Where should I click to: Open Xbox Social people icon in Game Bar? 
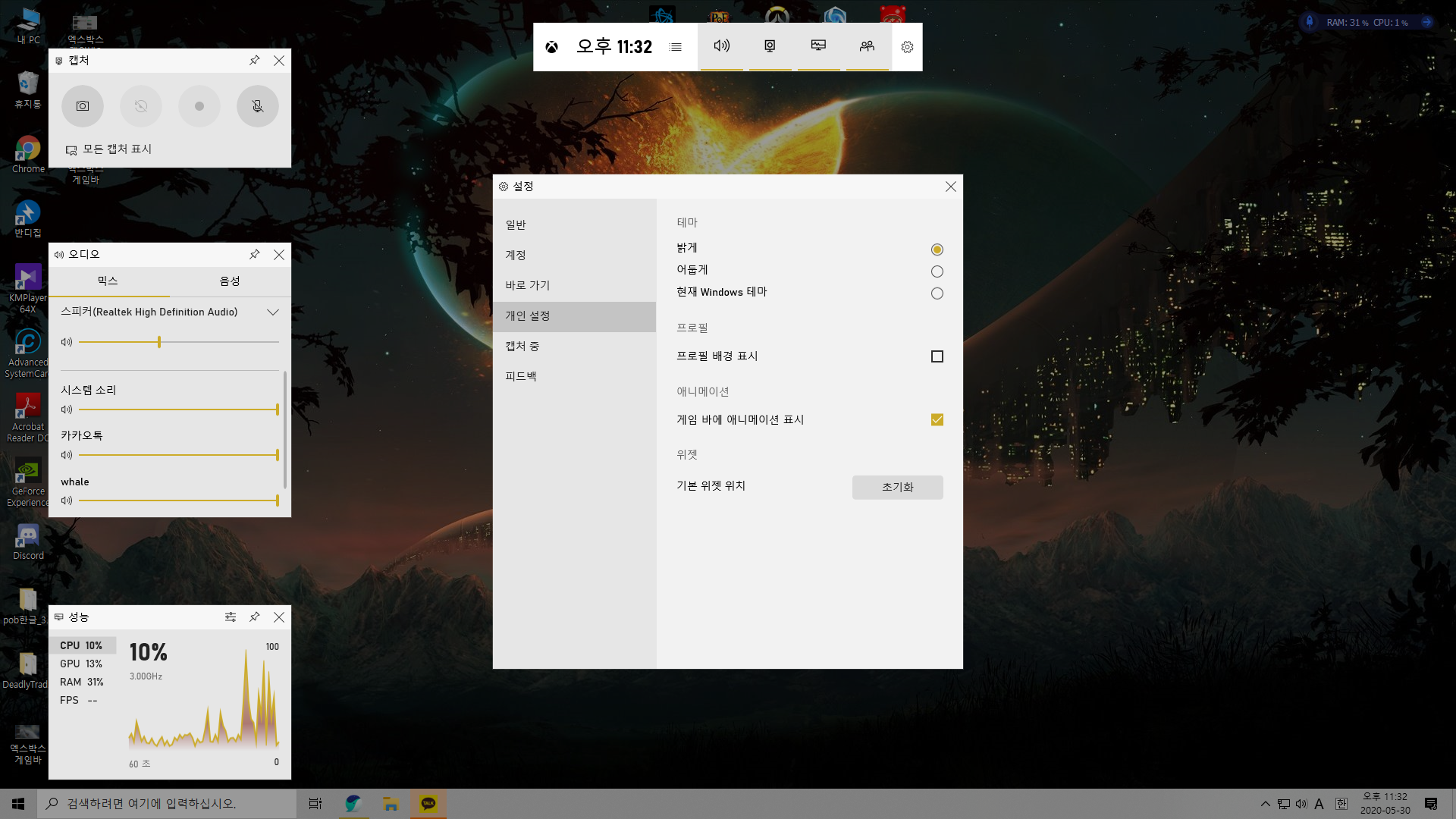[867, 46]
